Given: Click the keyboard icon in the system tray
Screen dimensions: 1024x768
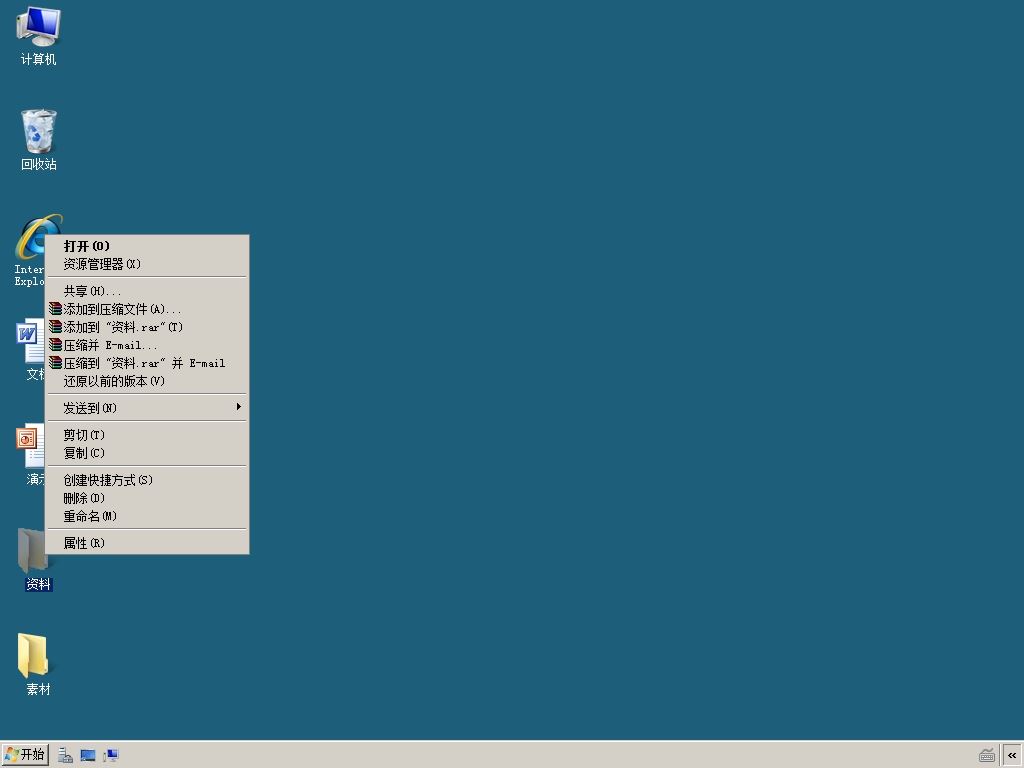Looking at the screenshot, I should click(x=987, y=756).
